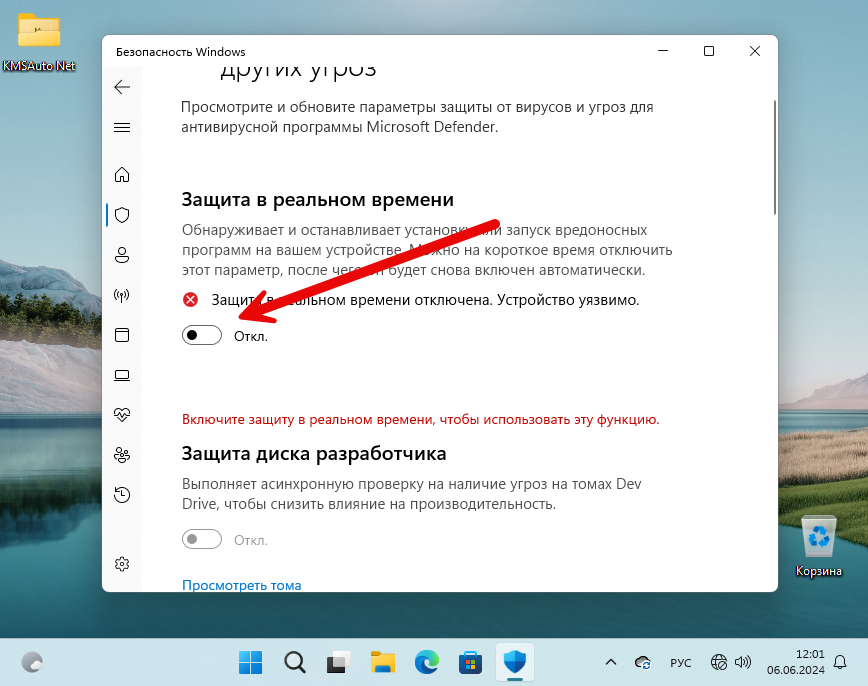The width and height of the screenshot is (868, 686).
Task: Open Device performance & health heart icon
Action: 122,414
